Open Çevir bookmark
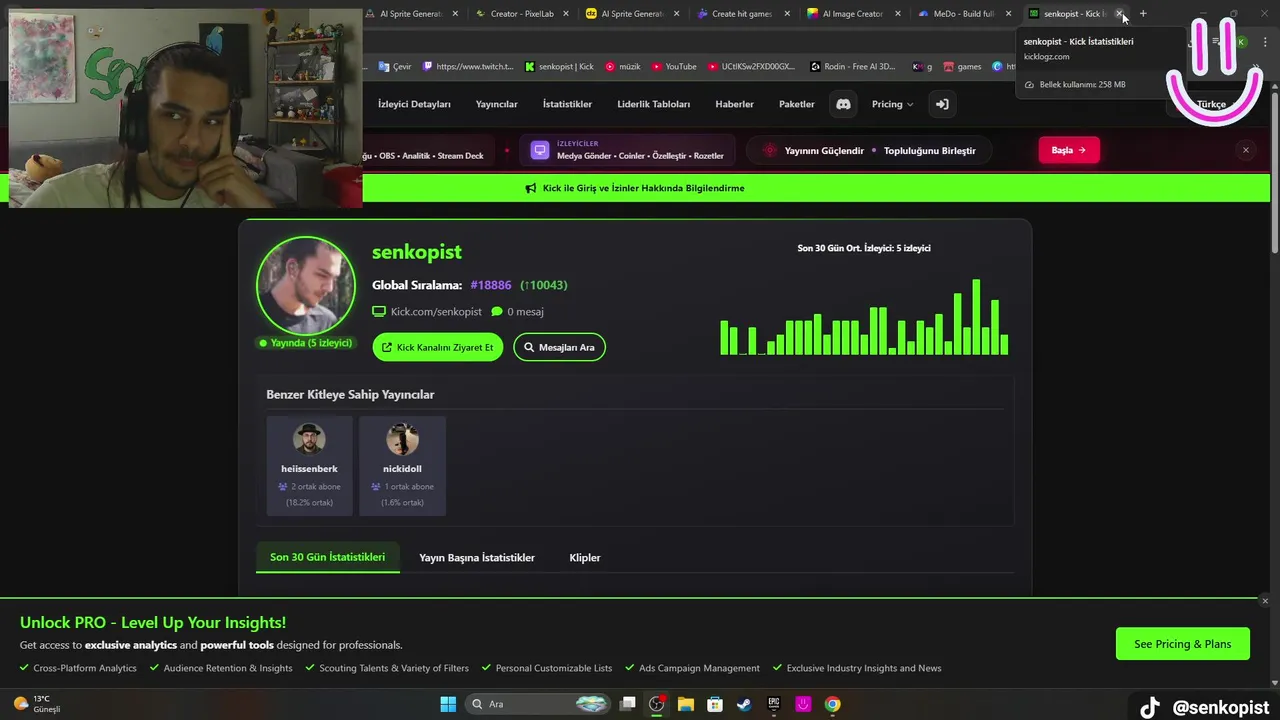 pyautogui.click(x=395, y=67)
